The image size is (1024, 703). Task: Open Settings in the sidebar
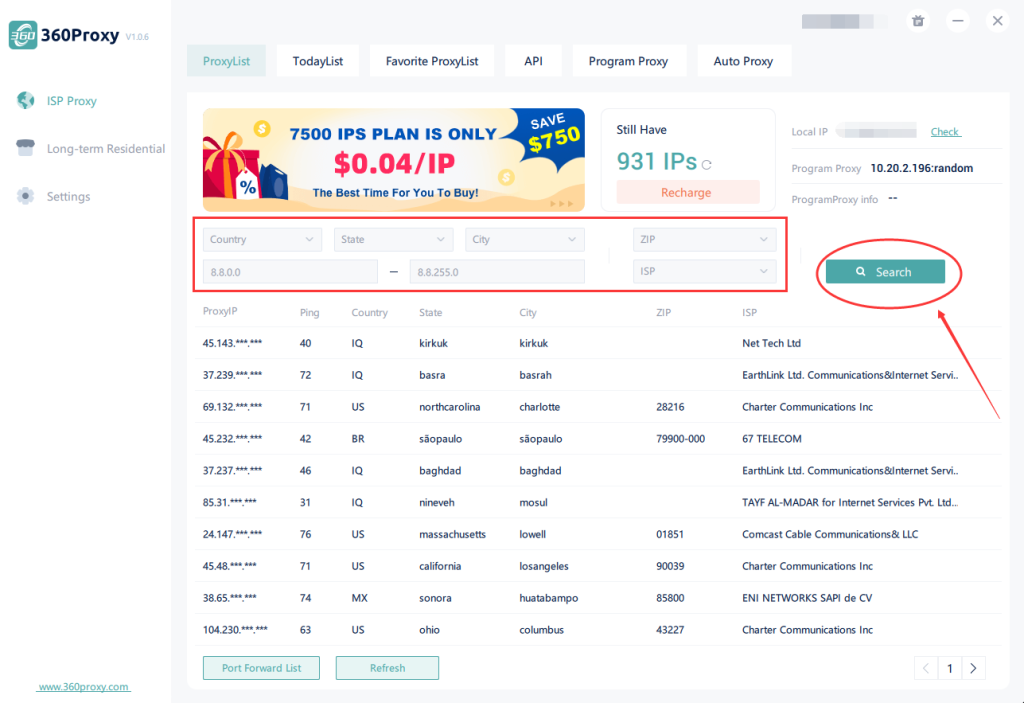point(68,196)
